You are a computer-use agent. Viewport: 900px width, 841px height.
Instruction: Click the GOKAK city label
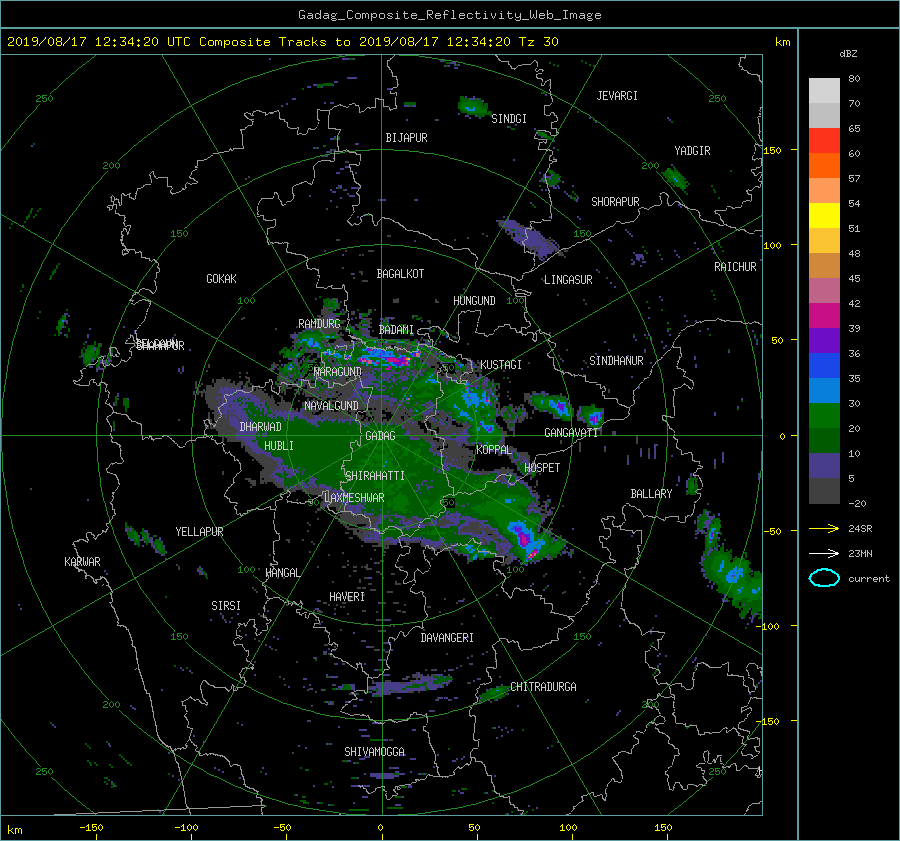pyautogui.click(x=222, y=279)
